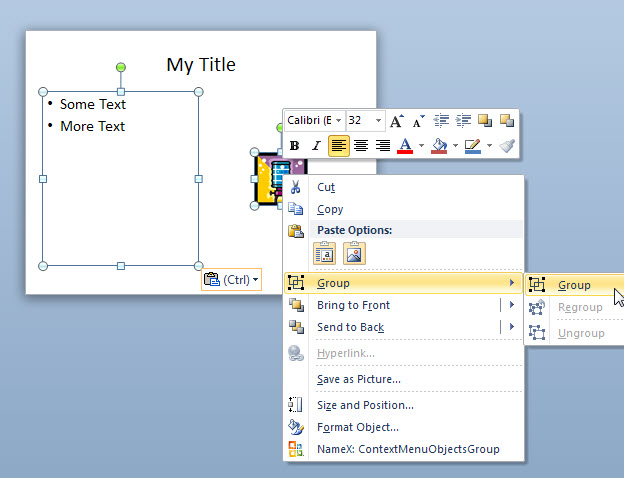Choose Save as Picture from context menu

(358, 379)
